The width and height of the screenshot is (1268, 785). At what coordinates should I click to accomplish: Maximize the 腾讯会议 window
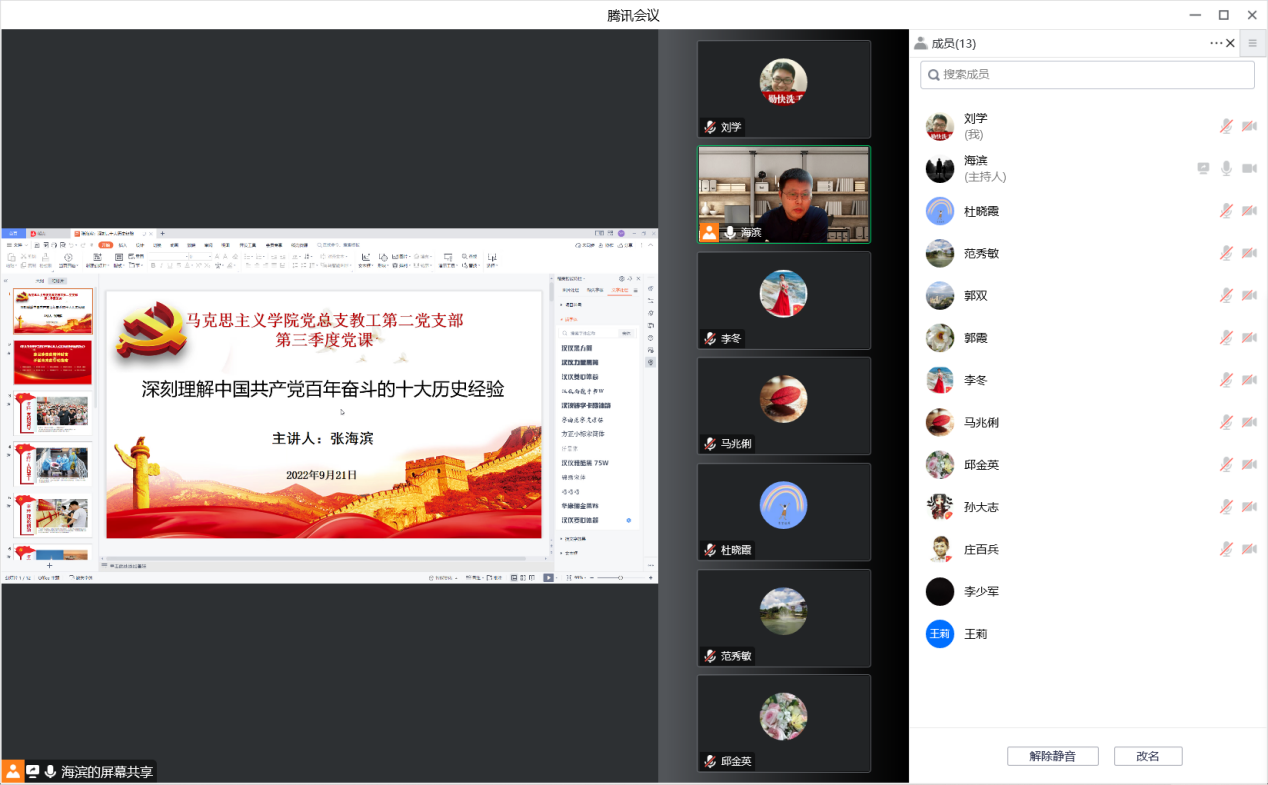click(1223, 15)
